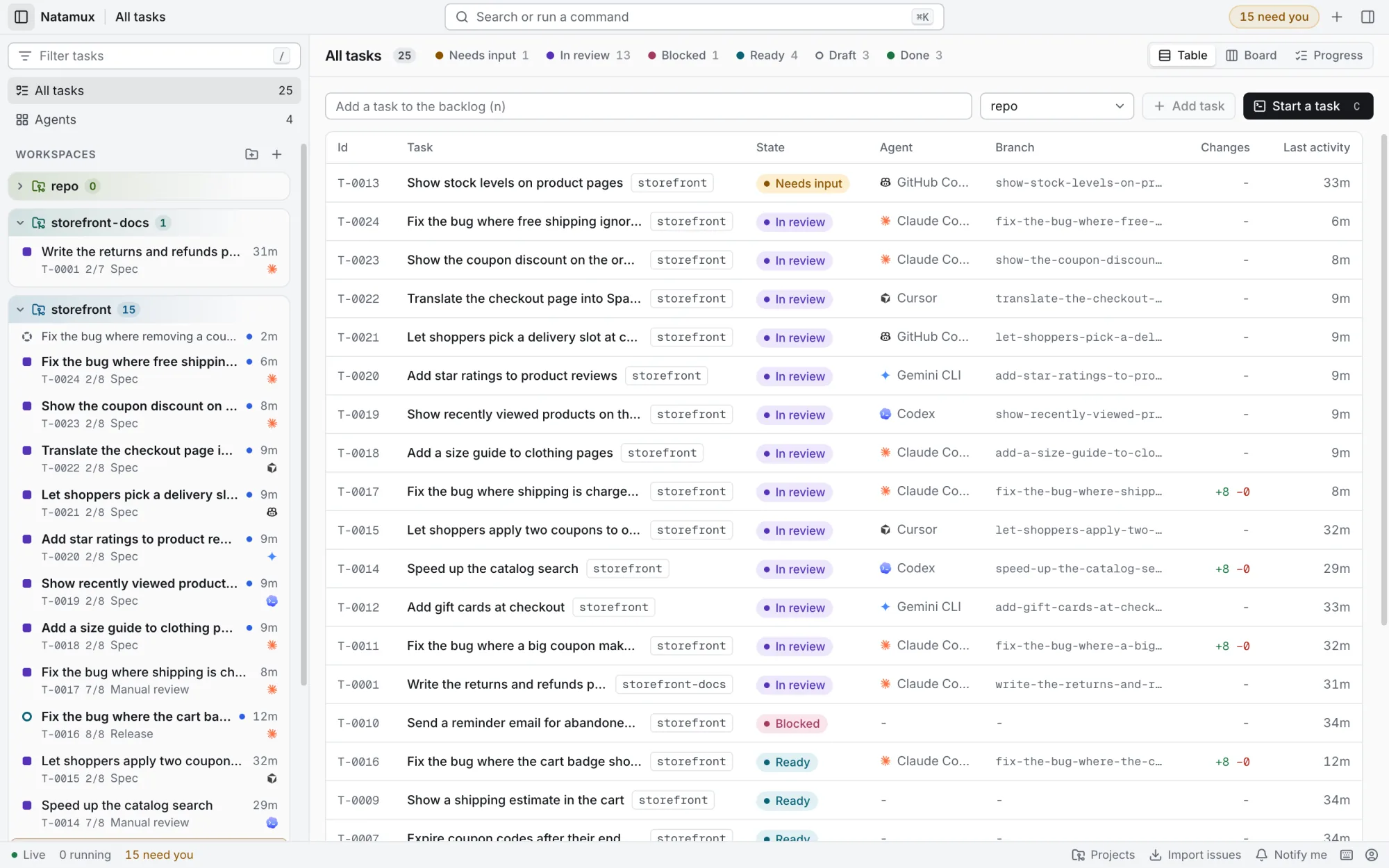Switch to Table view
This screenshot has height=868, width=1389.
tap(1183, 56)
